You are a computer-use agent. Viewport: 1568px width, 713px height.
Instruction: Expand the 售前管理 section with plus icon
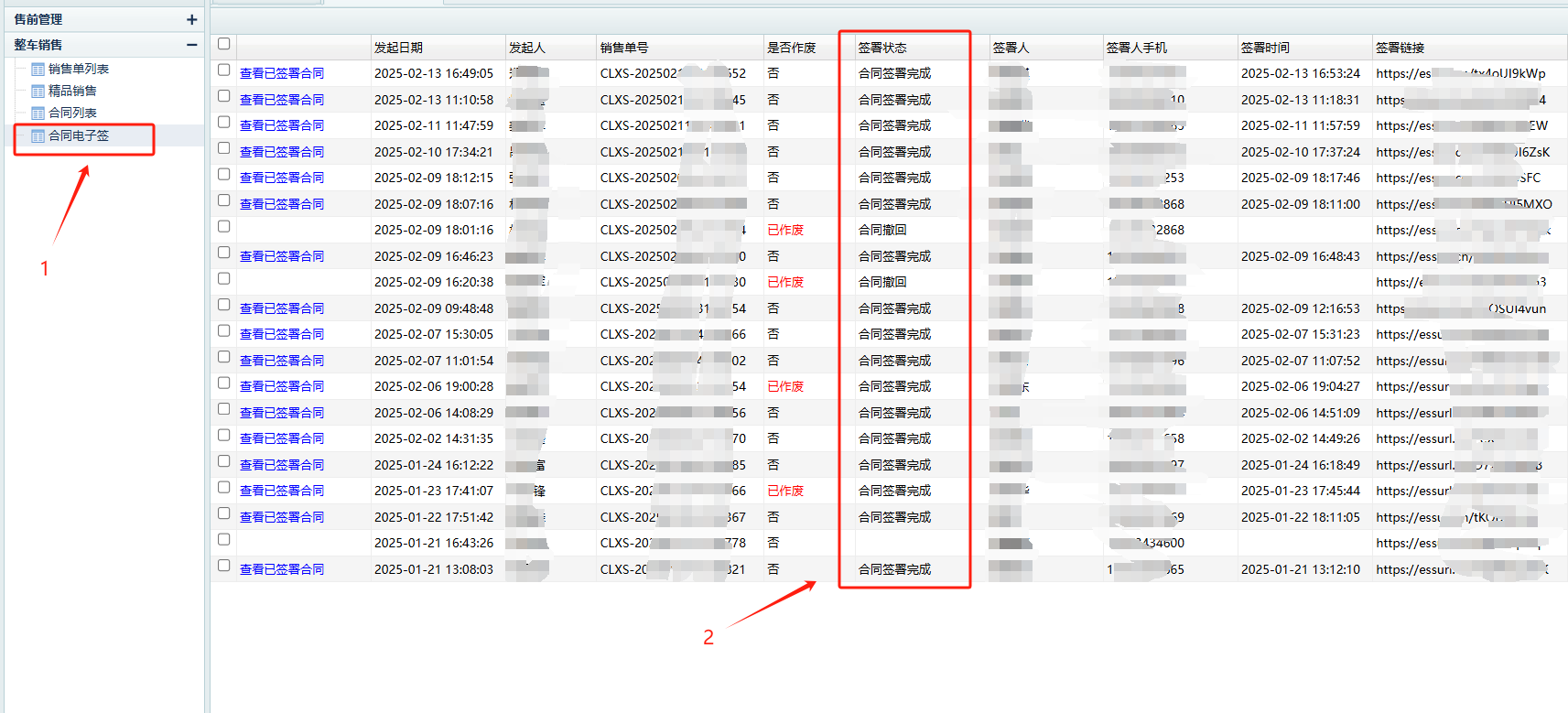(191, 19)
